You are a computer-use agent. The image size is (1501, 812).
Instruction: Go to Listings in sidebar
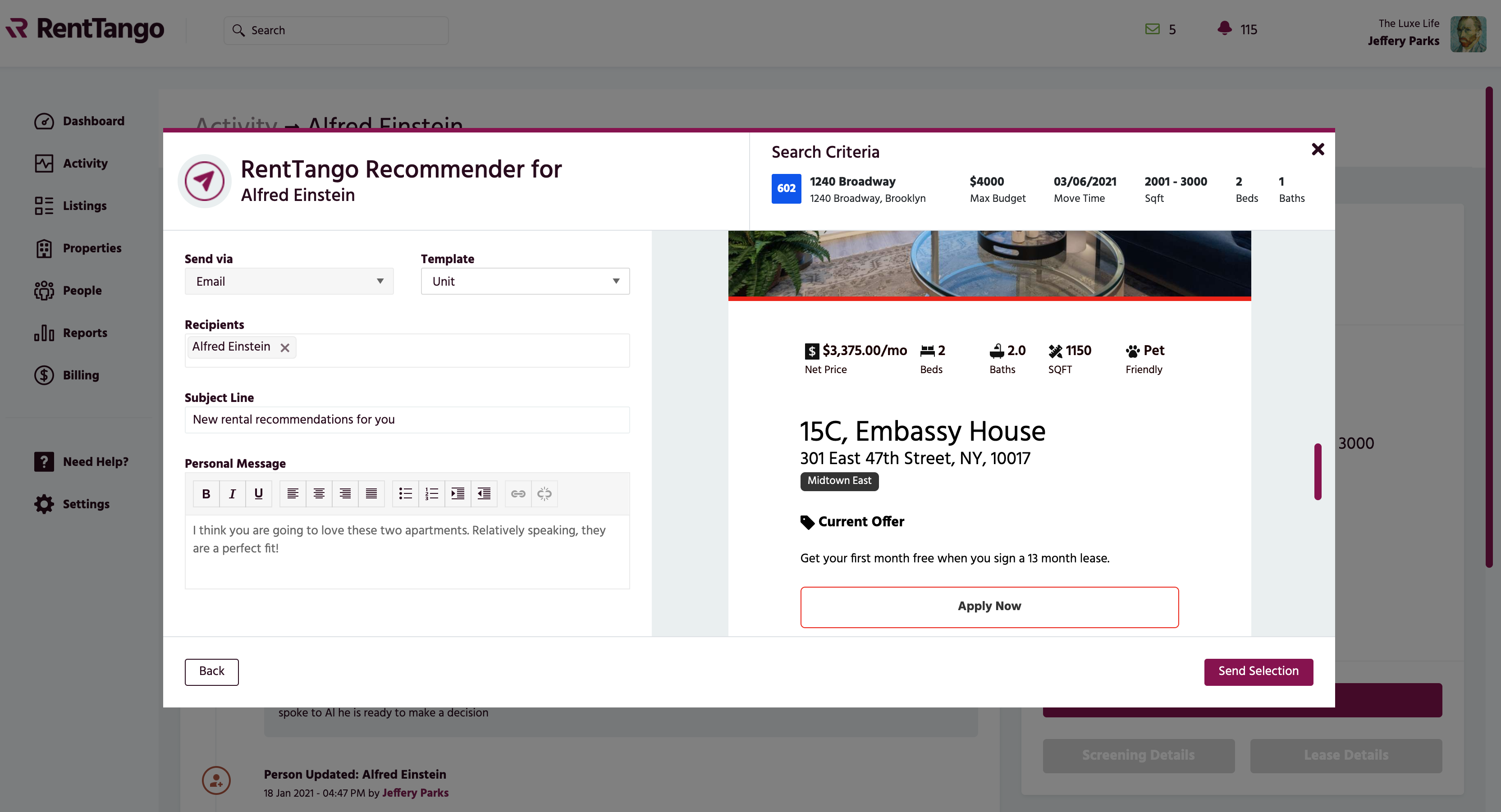[84, 205]
